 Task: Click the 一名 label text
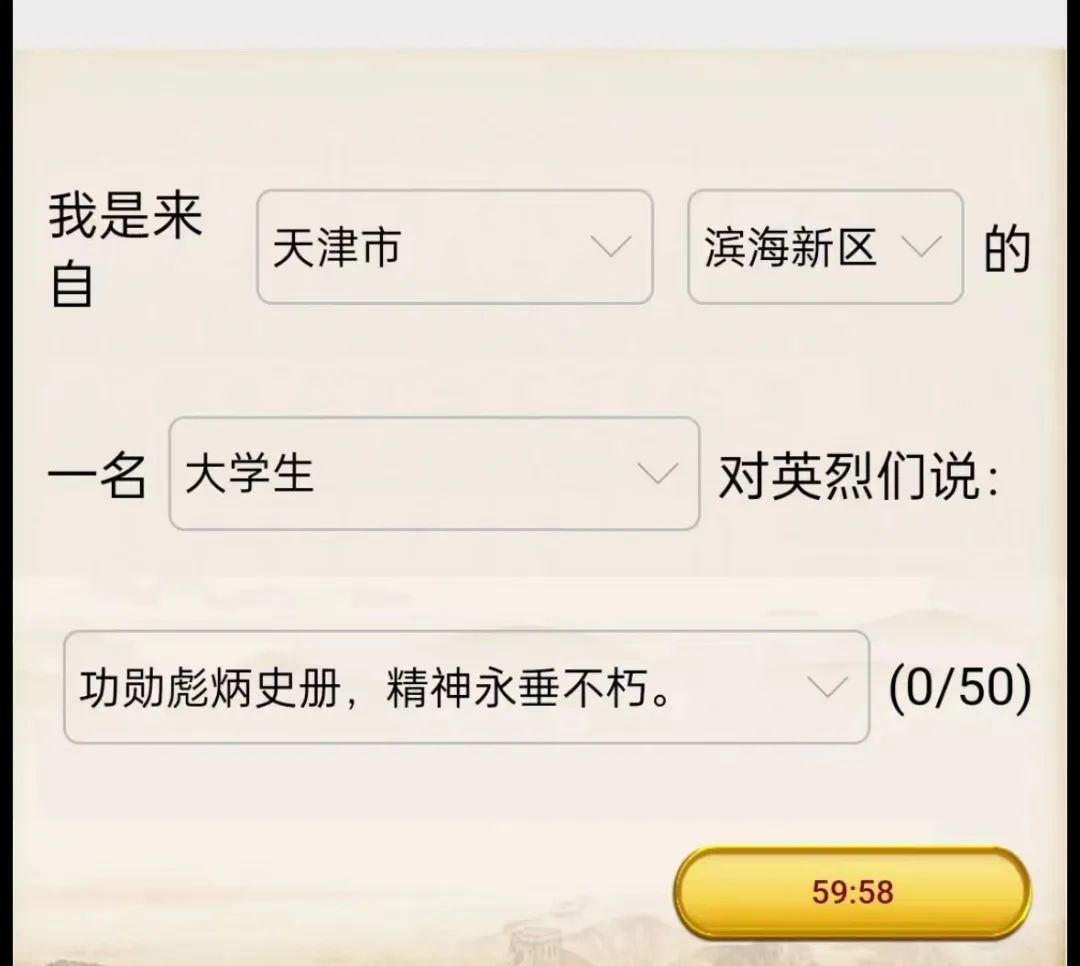(97, 475)
